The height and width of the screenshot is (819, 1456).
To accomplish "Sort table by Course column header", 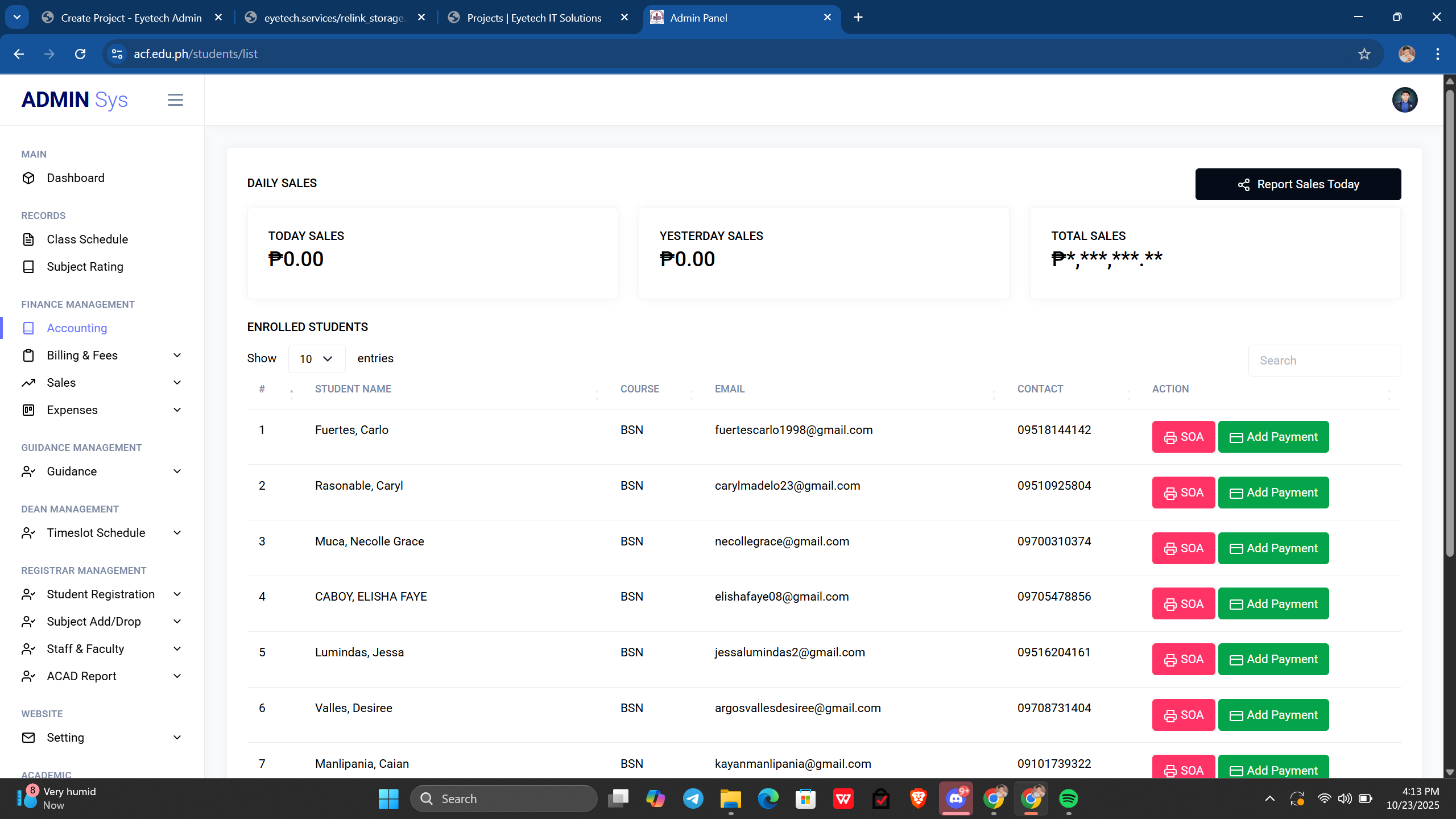I will [x=639, y=389].
